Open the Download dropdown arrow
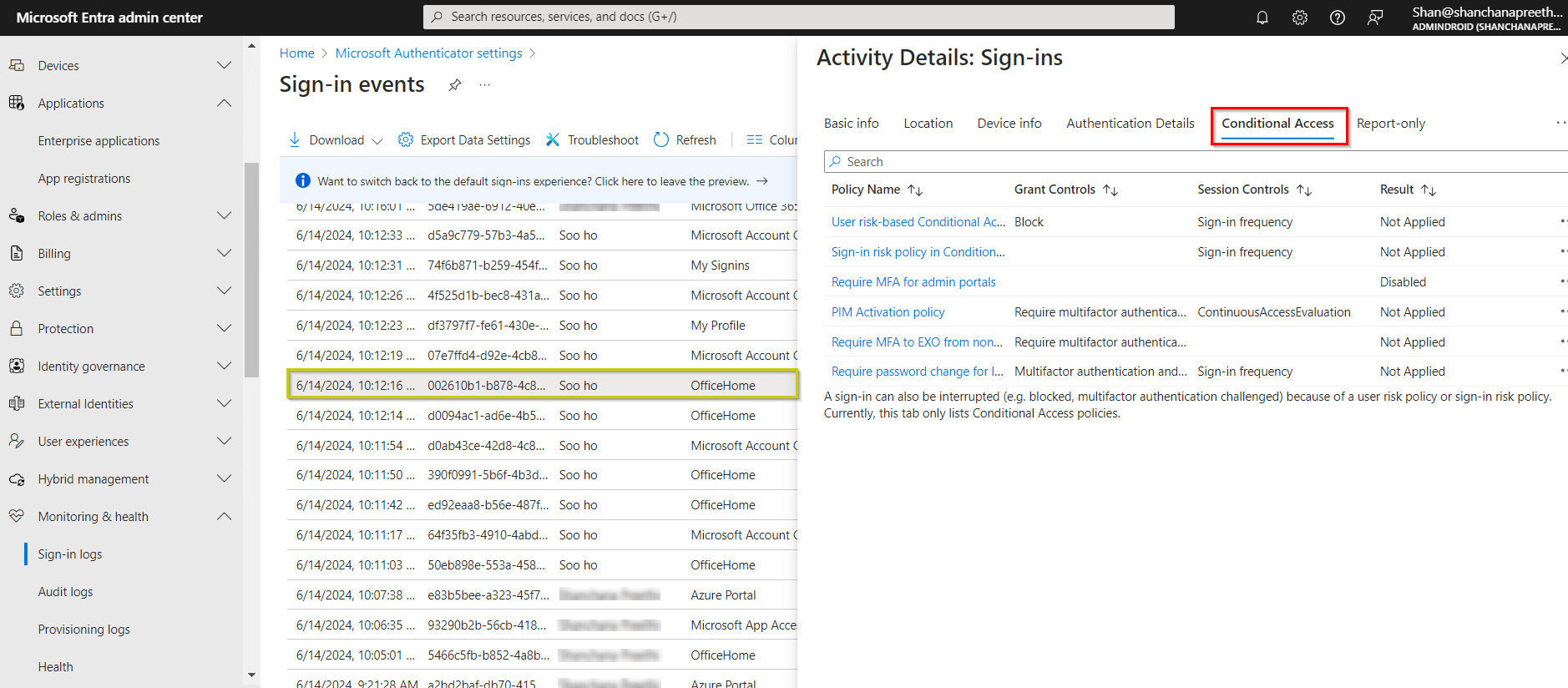Viewport: 1568px width, 688px height. [x=377, y=141]
